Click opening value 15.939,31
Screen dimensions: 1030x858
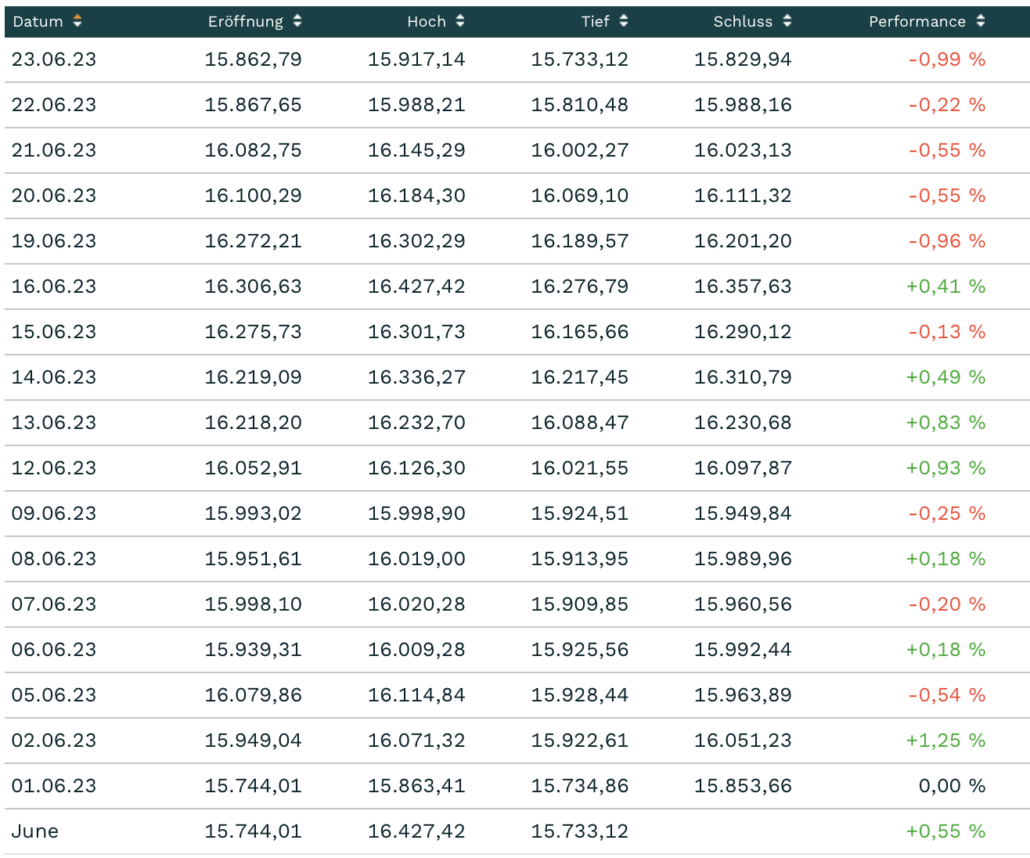(x=253, y=649)
